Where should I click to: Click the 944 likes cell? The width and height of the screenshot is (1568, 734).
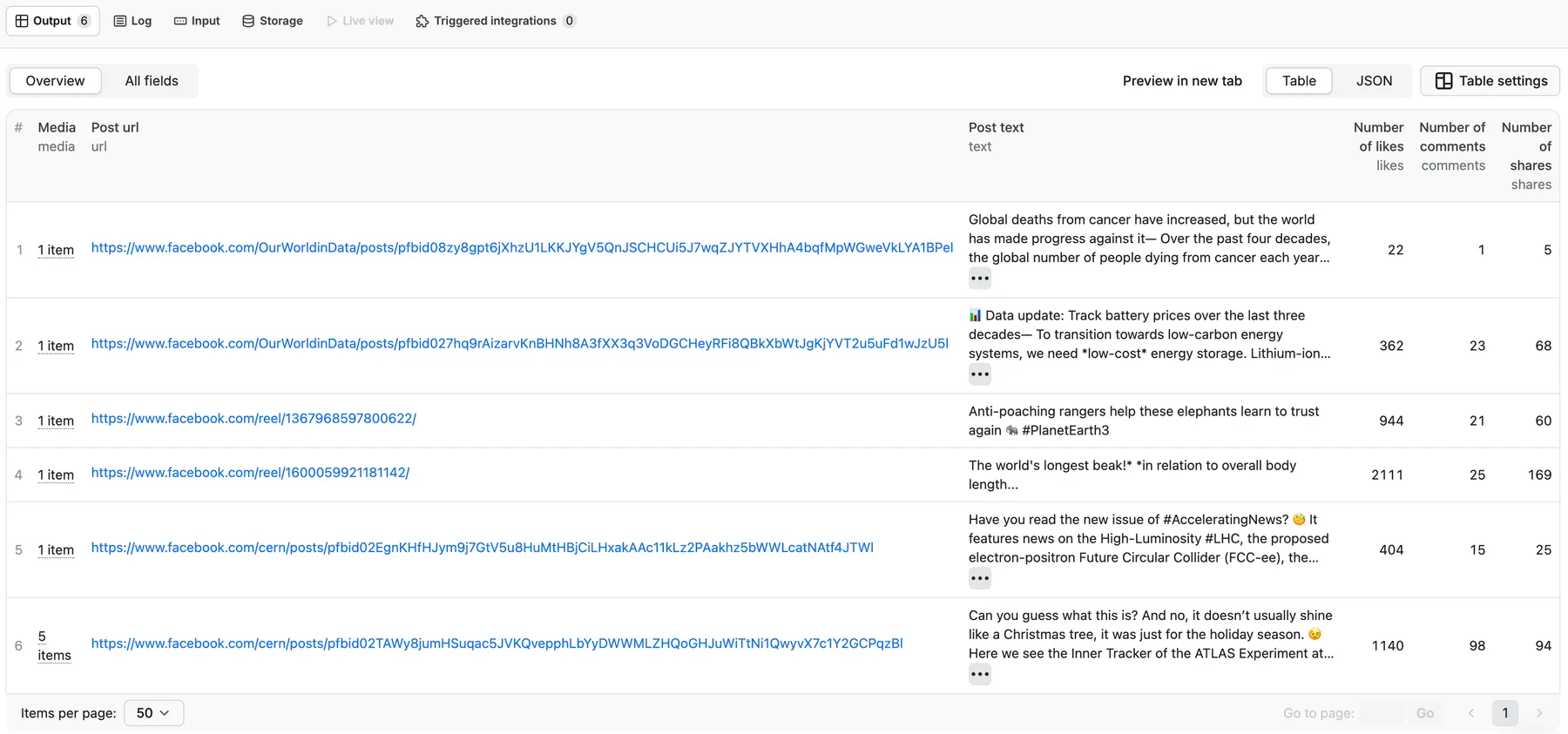[x=1391, y=421]
